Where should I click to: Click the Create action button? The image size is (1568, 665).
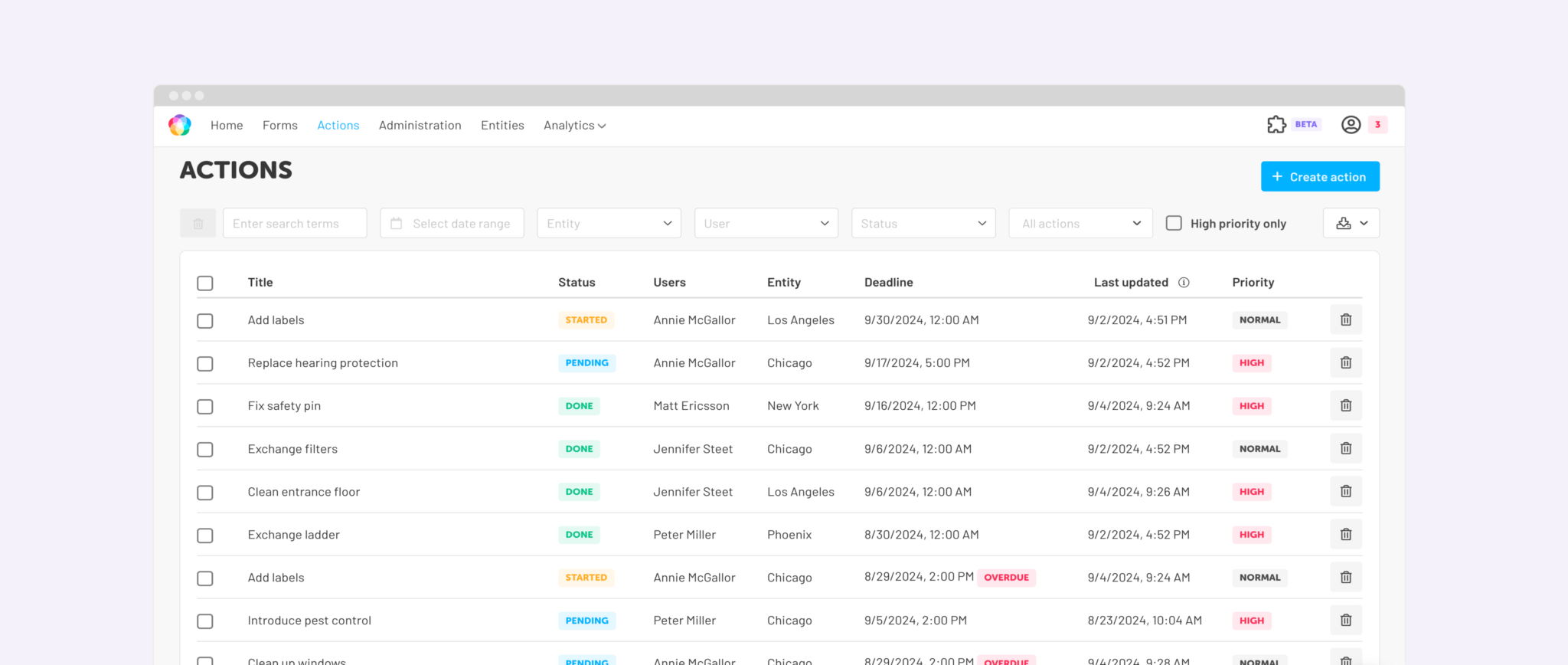(1320, 176)
